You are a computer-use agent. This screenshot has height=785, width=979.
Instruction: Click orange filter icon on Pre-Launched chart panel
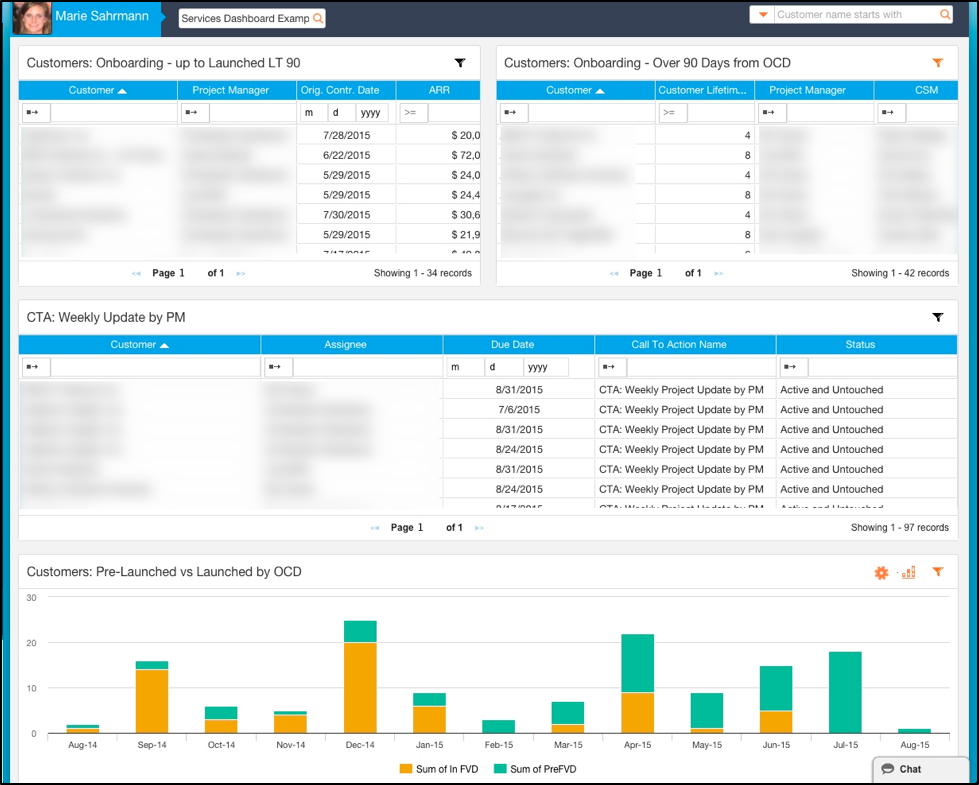(937, 572)
